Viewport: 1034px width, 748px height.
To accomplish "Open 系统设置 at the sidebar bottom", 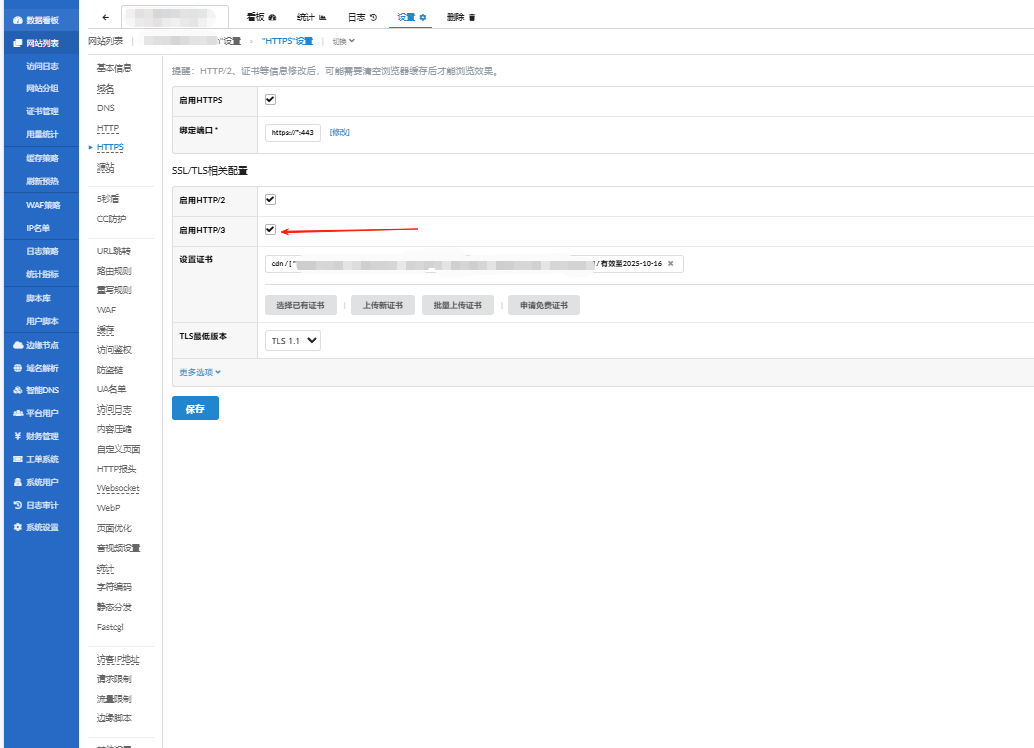I will point(38,527).
